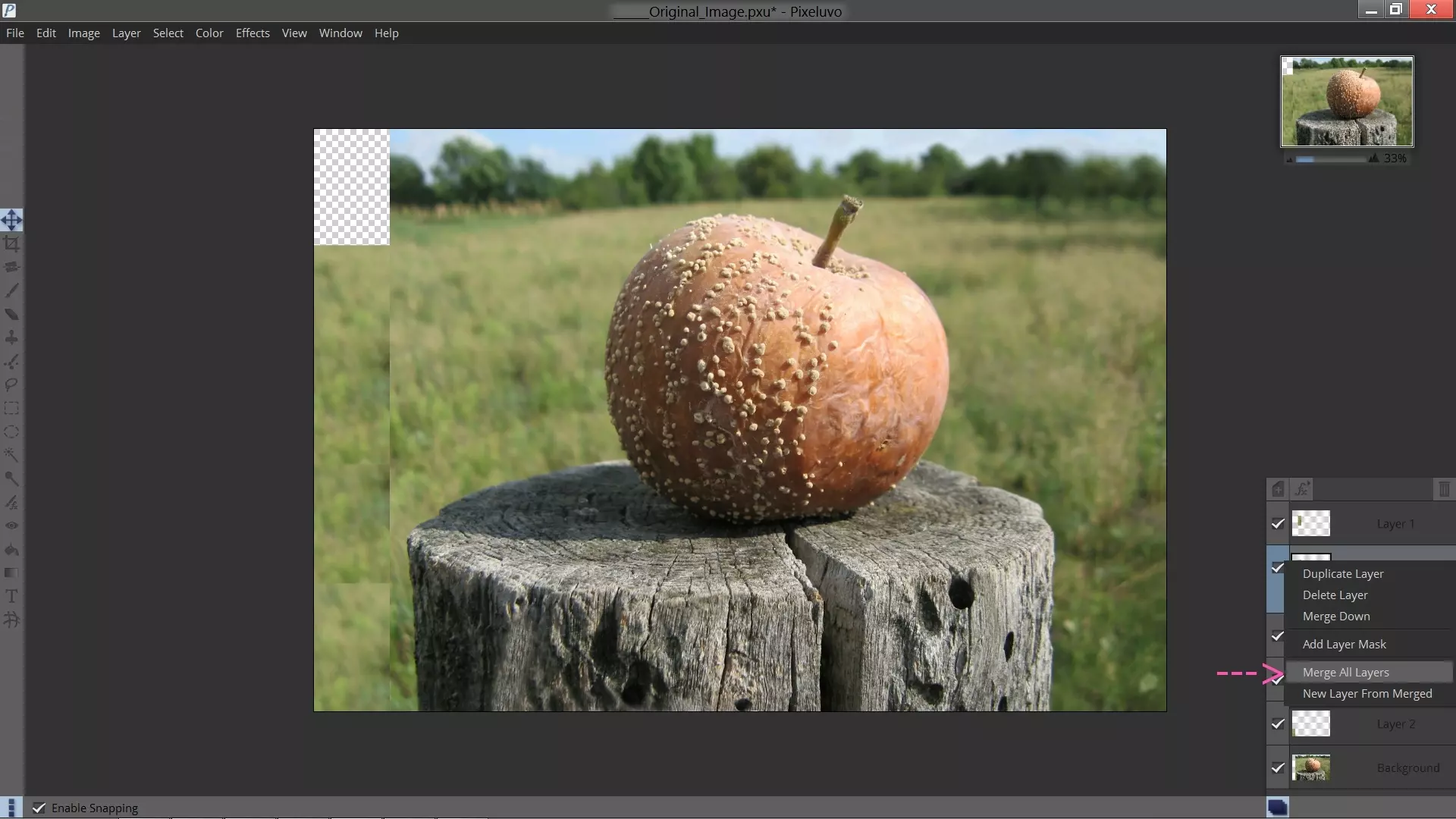Select the Text tool

(11, 597)
